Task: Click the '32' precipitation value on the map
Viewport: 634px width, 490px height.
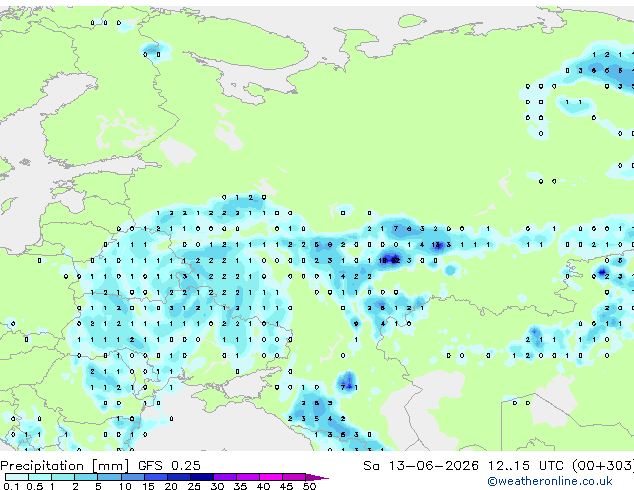Action: click(395, 260)
